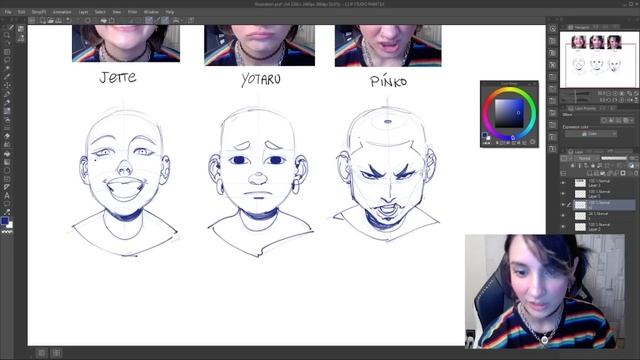Toggle visibility of the selected highlighted layer
The height and width of the screenshot is (360, 640).
click(x=563, y=205)
